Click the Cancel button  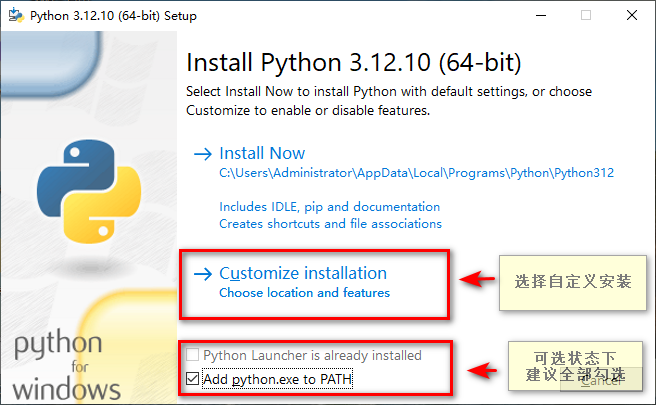601,380
